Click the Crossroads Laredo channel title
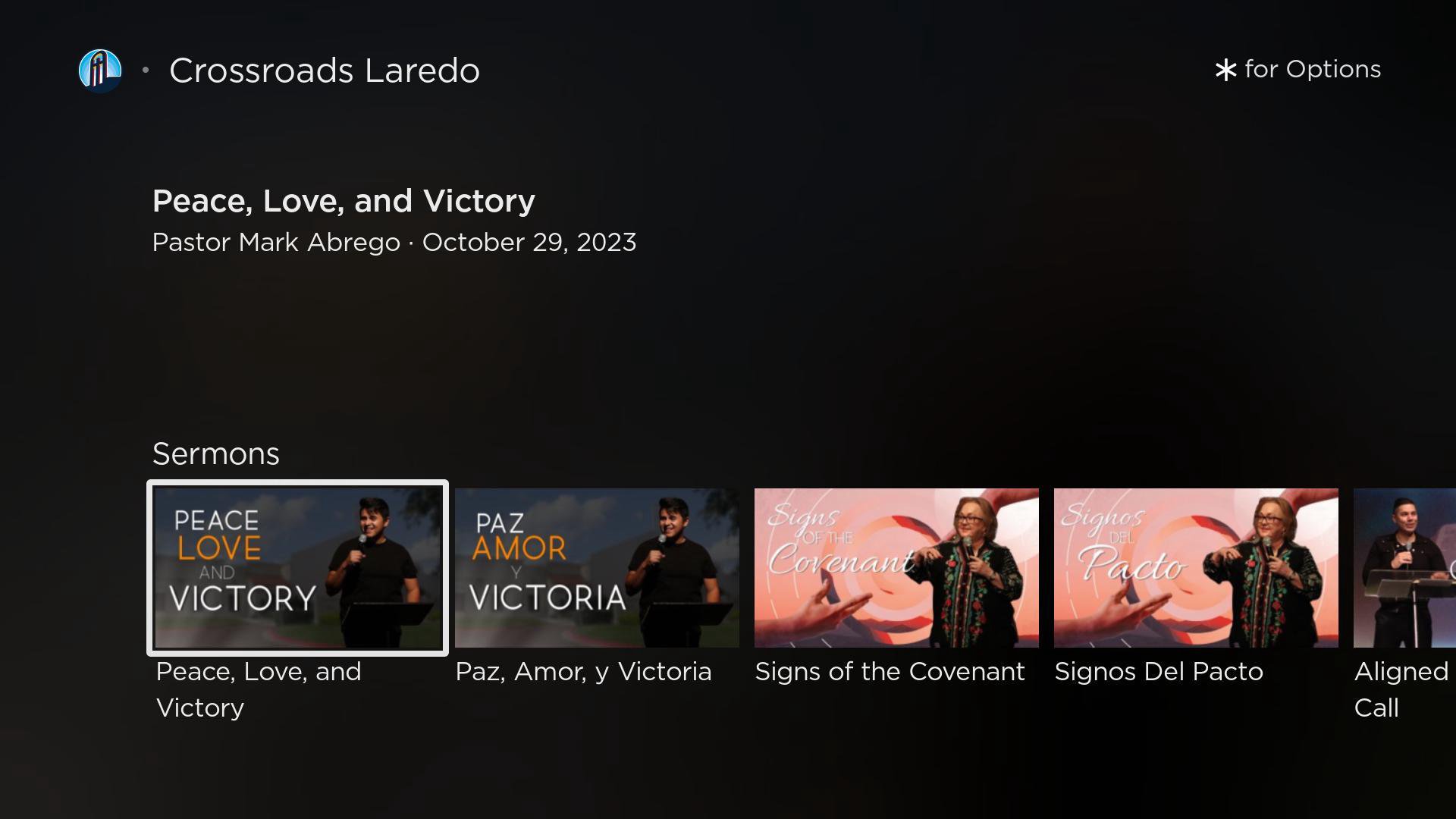This screenshot has height=819, width=1456. (x=325, y=71)
